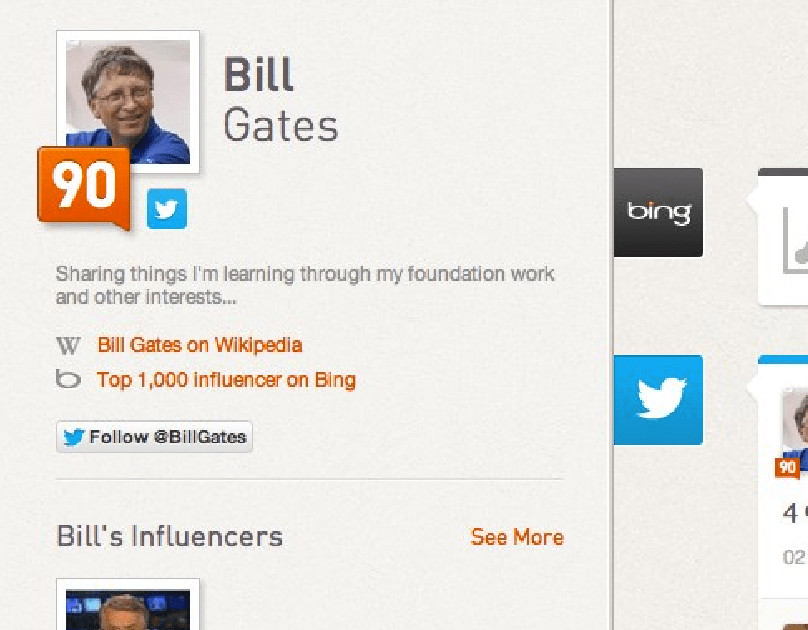Screen dimensions: 808x630
Task: Click the orange Klout score 90 badge
Action: coord(84,186)
